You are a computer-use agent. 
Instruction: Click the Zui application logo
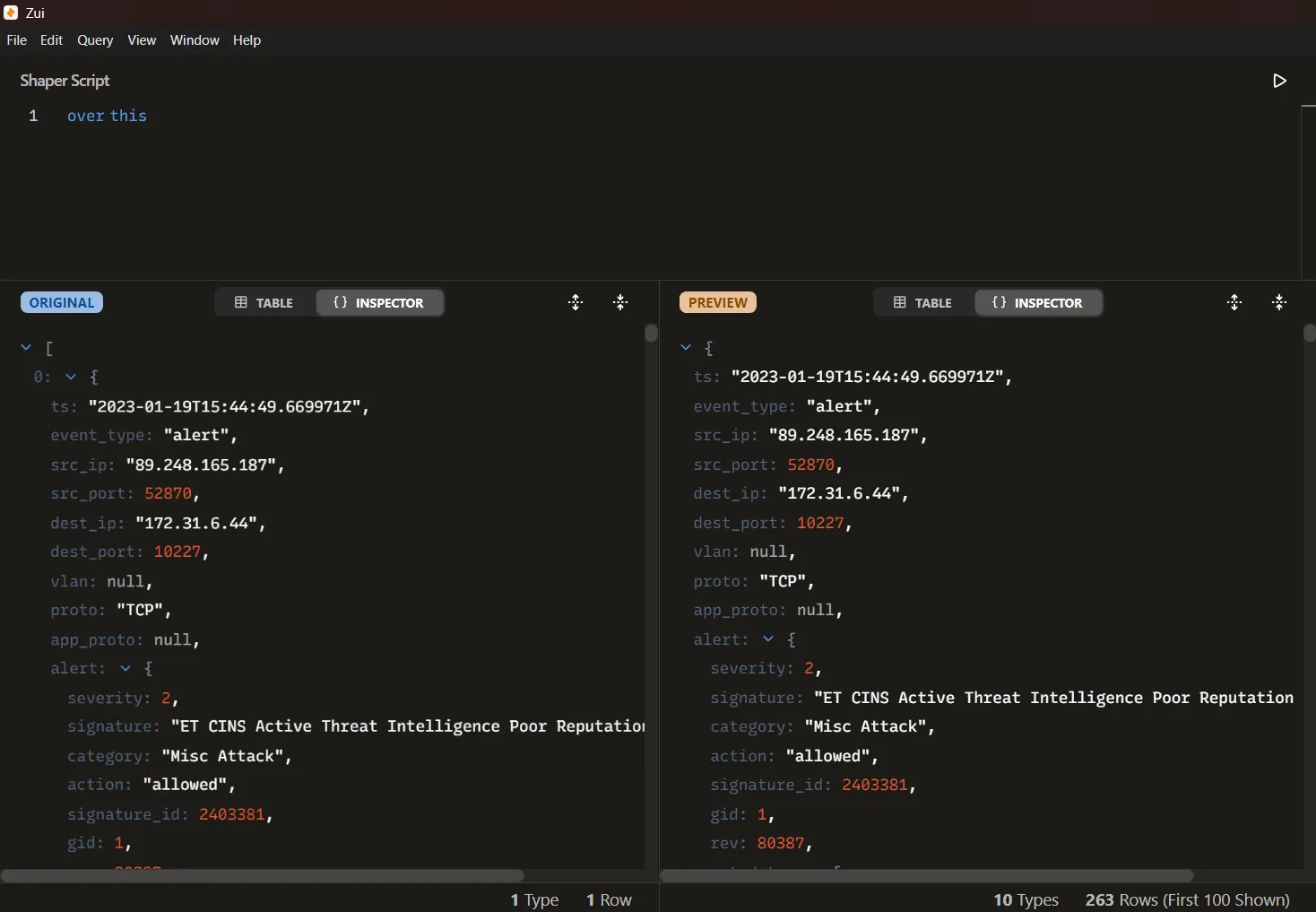pyautogui.click(x=11, y=13)
